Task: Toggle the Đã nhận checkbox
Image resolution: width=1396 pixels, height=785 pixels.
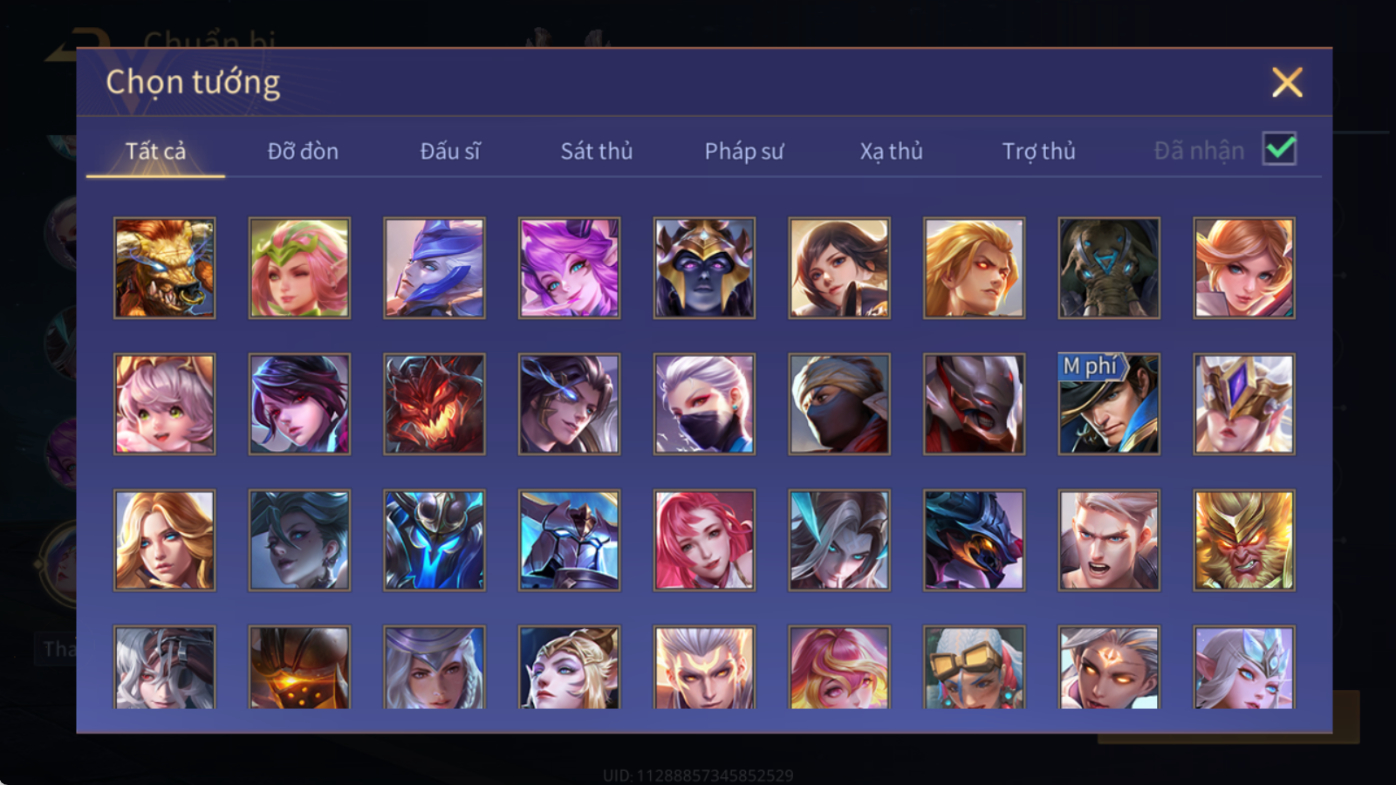Action: (1279, 149)
